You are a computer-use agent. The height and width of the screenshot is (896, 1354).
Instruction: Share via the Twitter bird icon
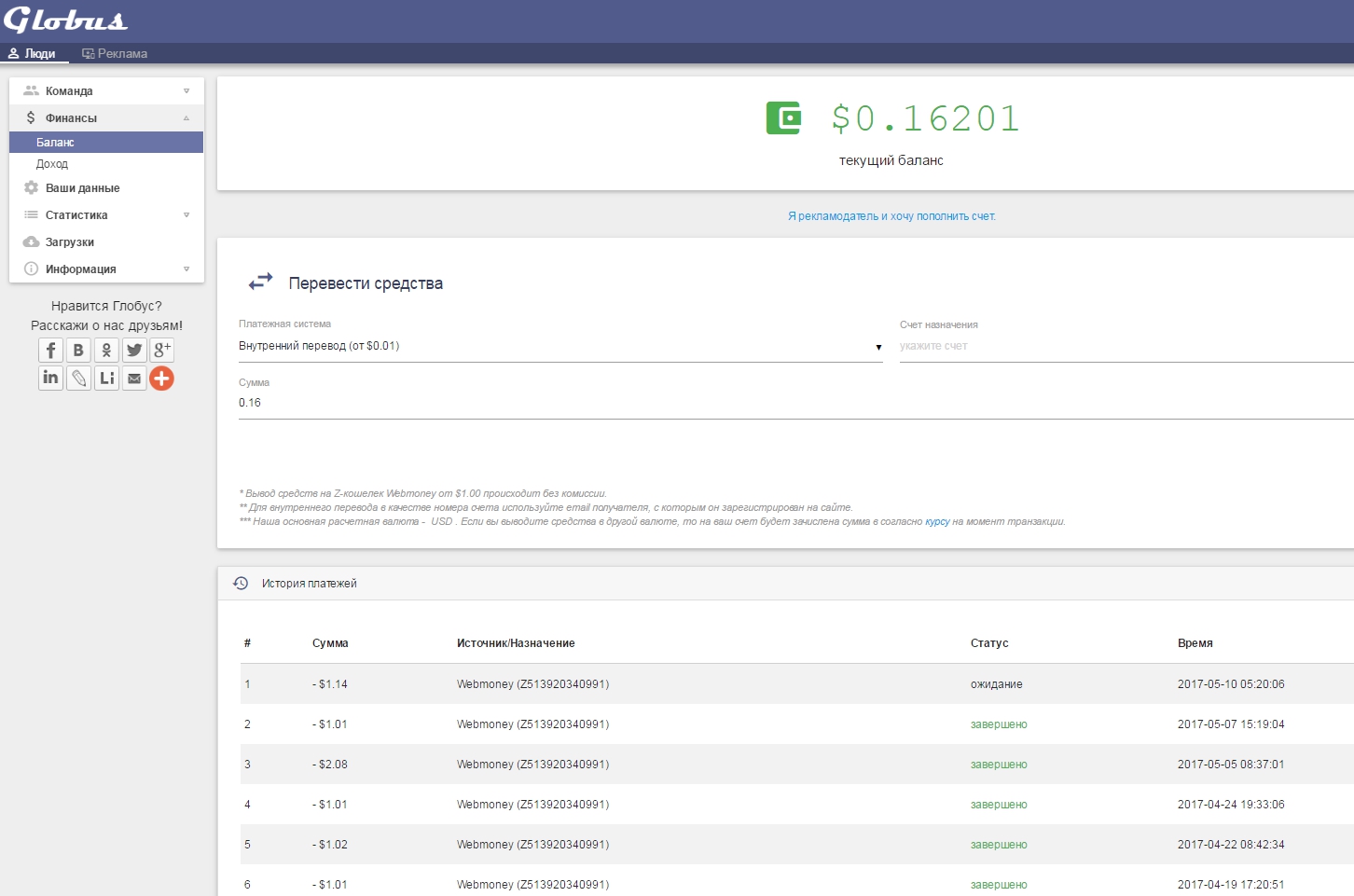(134, 350)
